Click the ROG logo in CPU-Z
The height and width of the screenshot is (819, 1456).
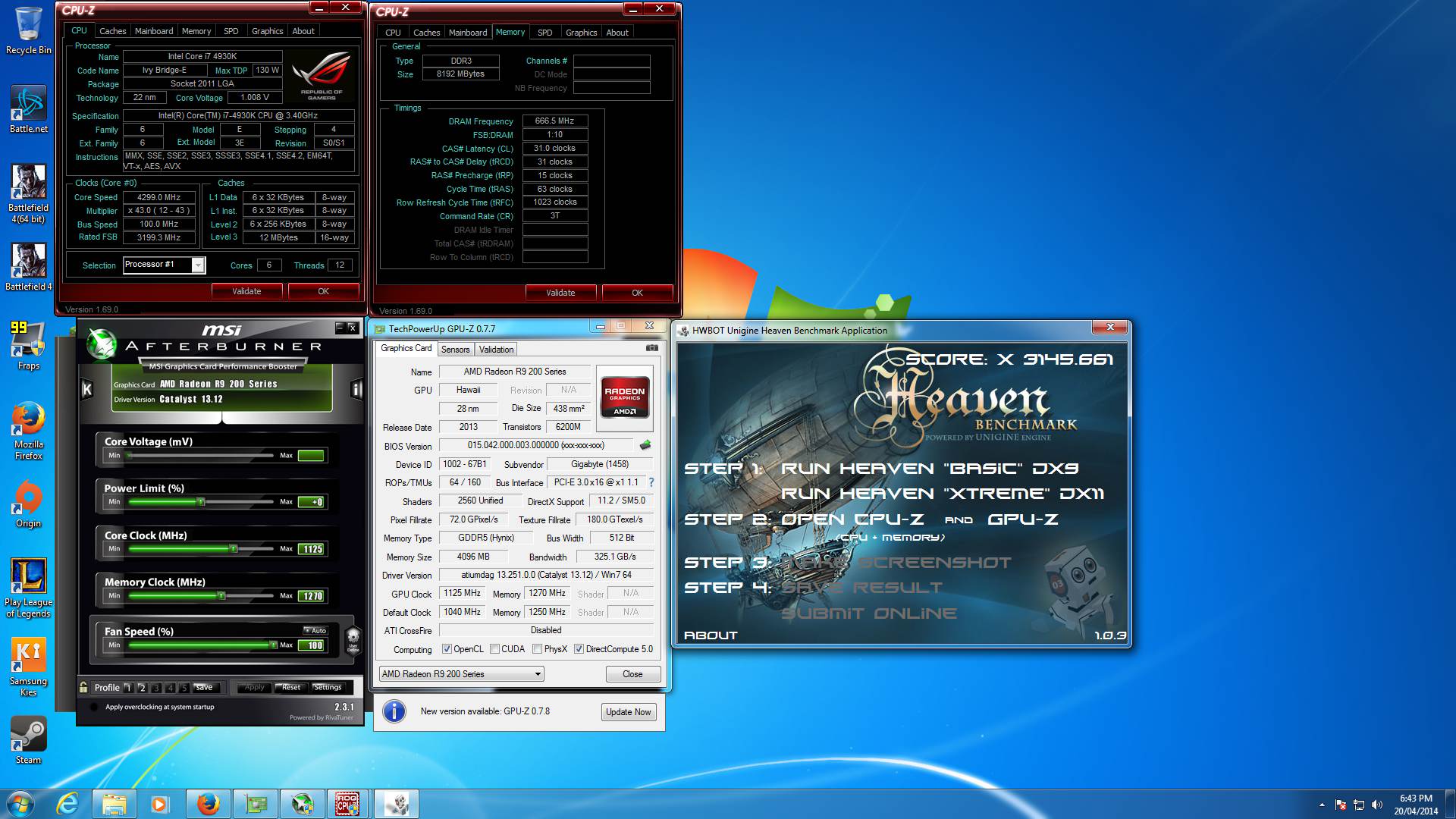point(322,76)
